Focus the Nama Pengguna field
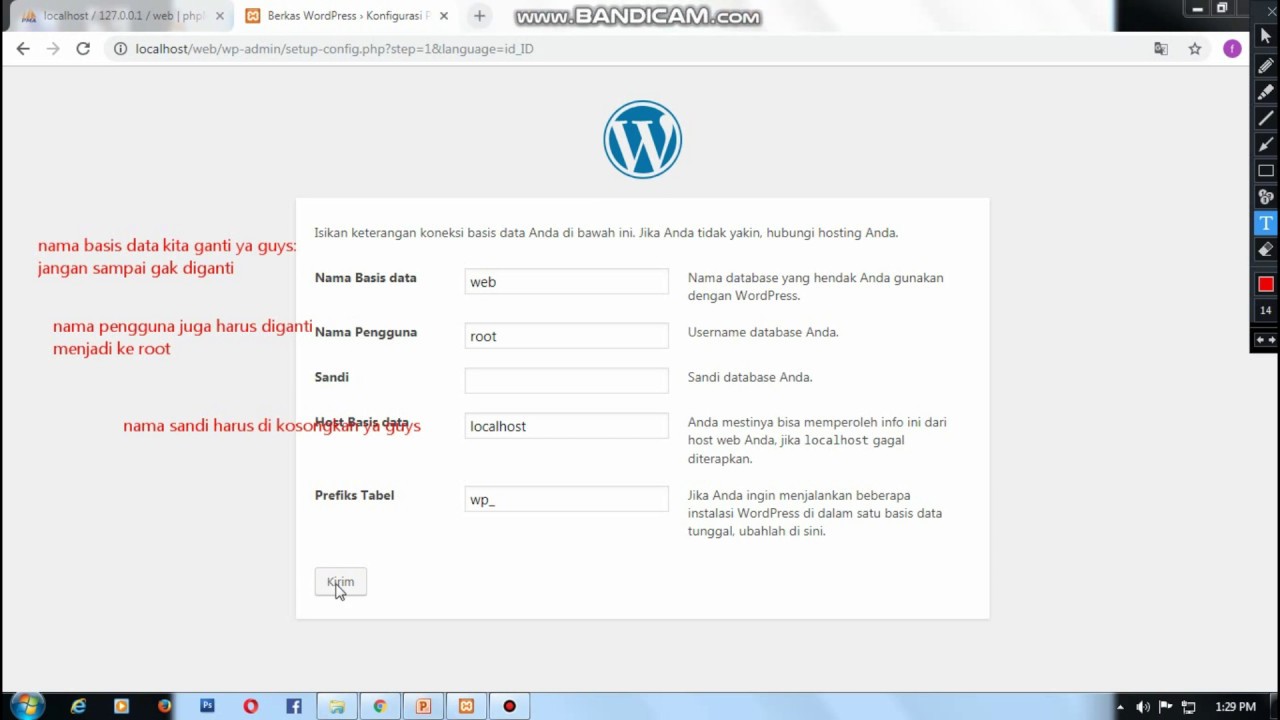 566,336
